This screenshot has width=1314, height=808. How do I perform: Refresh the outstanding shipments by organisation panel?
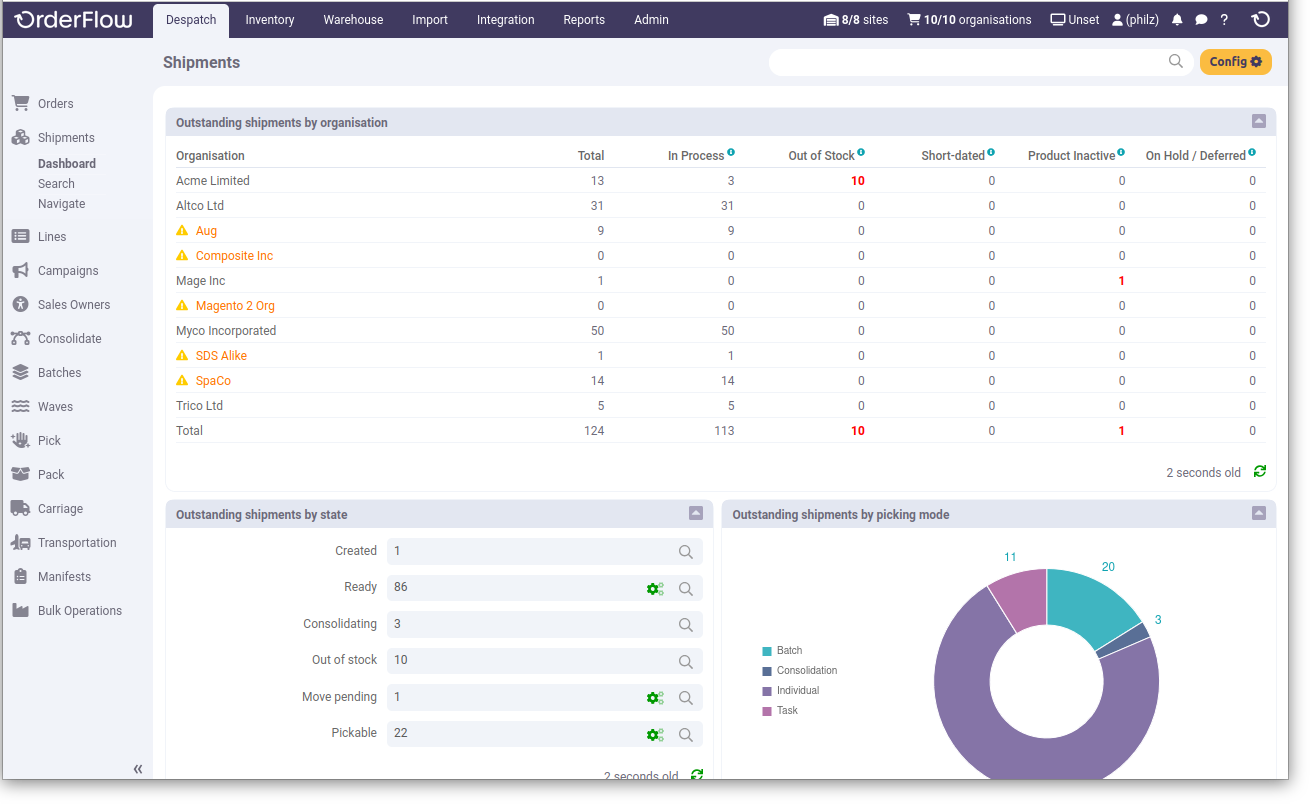pos(1260,472)
